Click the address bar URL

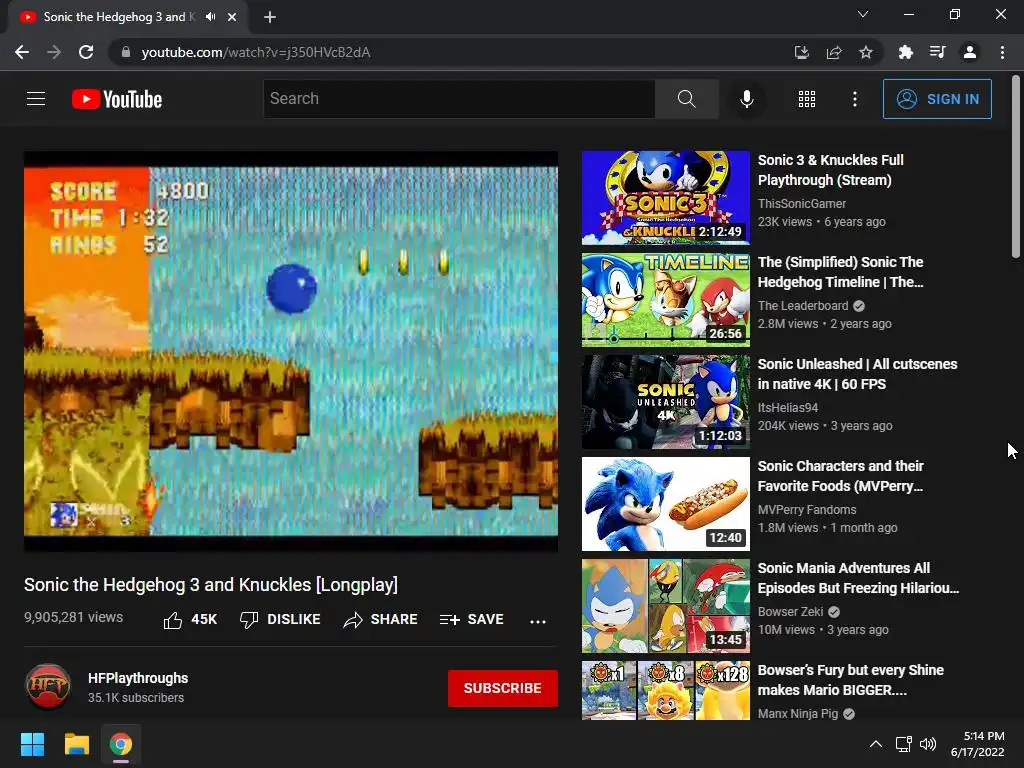256,52
